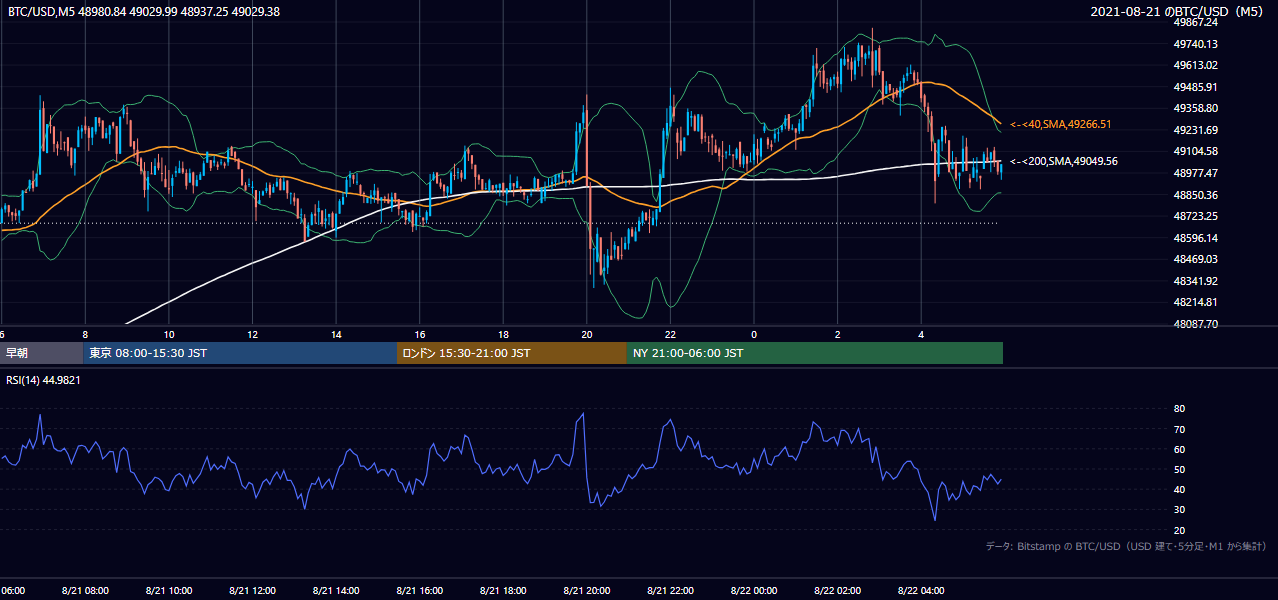The width and height of the screenshot is (1278, 600).
Task: Select the 2021-08-21 のBTC/USD（M5） chart title
Action: click(1179, 11)
